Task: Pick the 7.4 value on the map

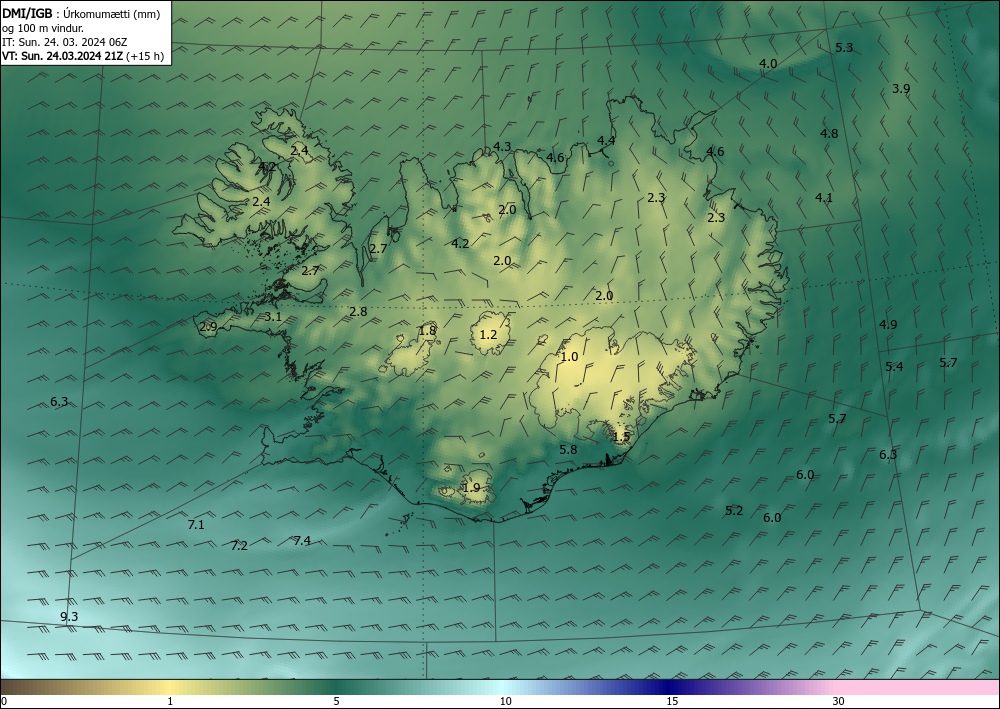Action: [x=302, y=541]
